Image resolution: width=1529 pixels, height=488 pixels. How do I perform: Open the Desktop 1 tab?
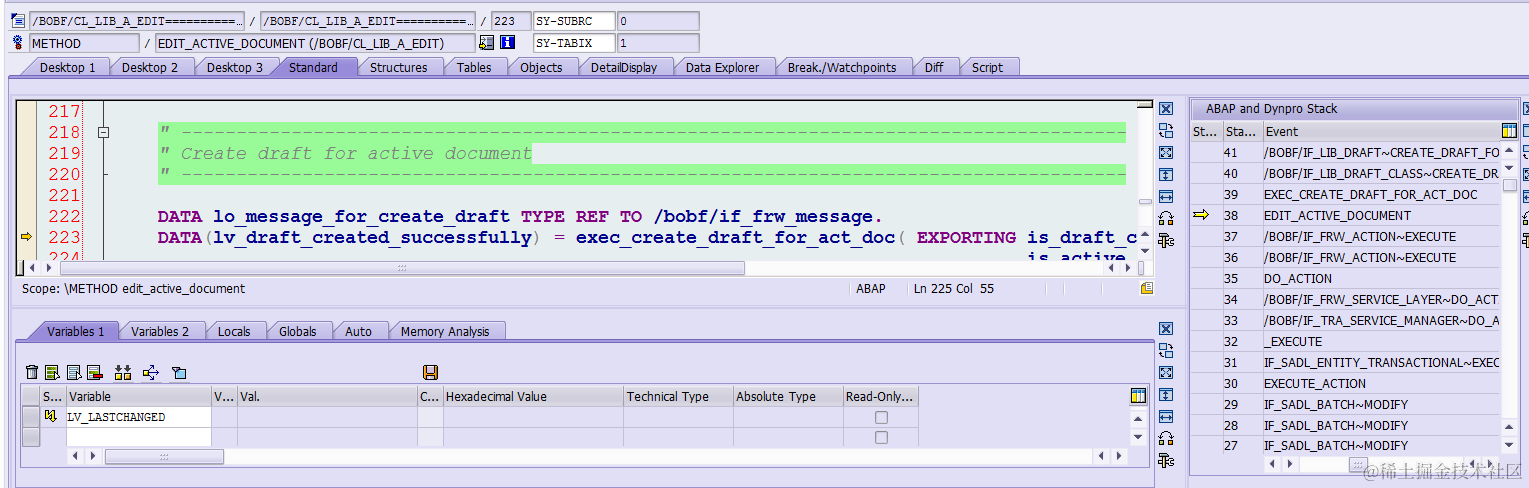(67, 67)
